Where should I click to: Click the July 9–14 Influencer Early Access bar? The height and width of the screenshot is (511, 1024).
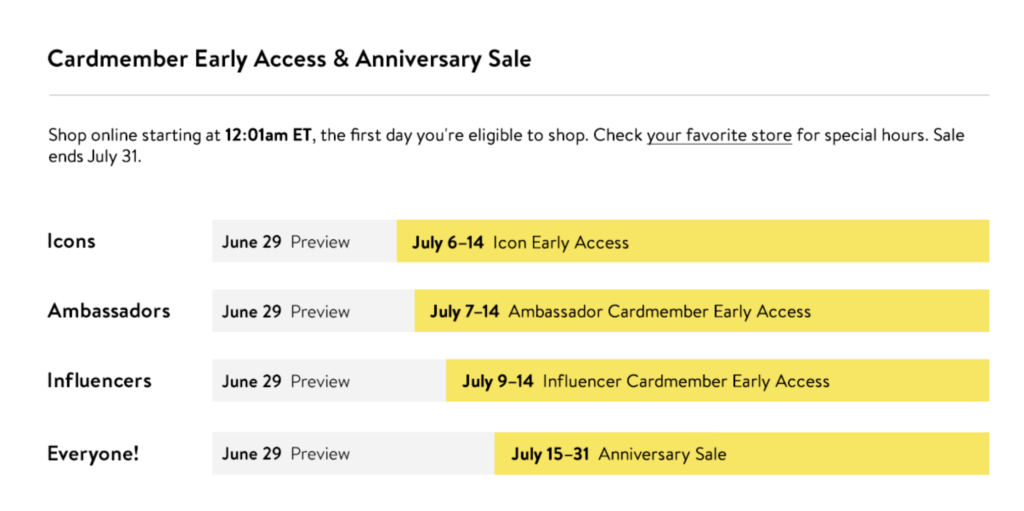(718, 380)
